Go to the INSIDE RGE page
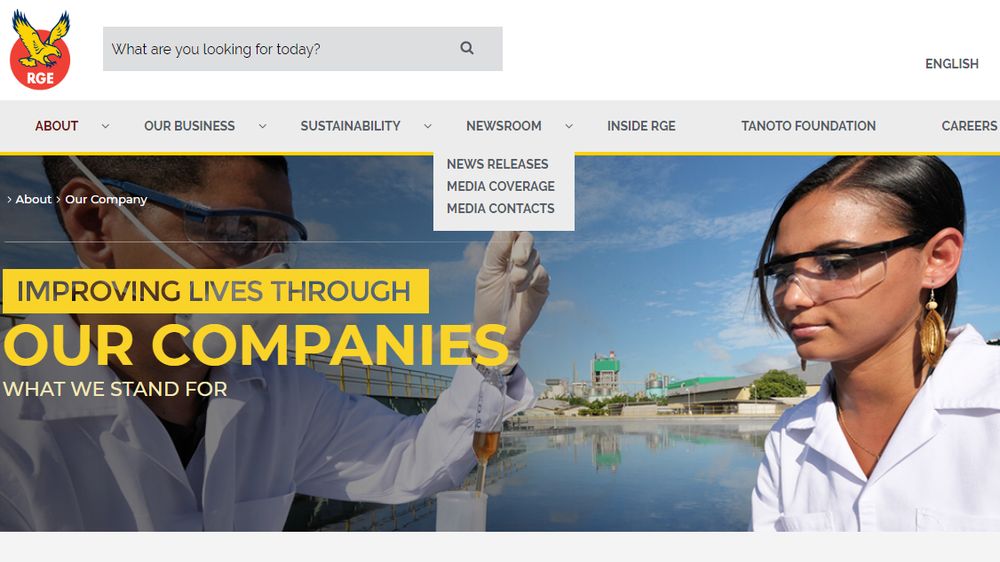Viewport: 1000px width, 562px height. pos(641,126)
